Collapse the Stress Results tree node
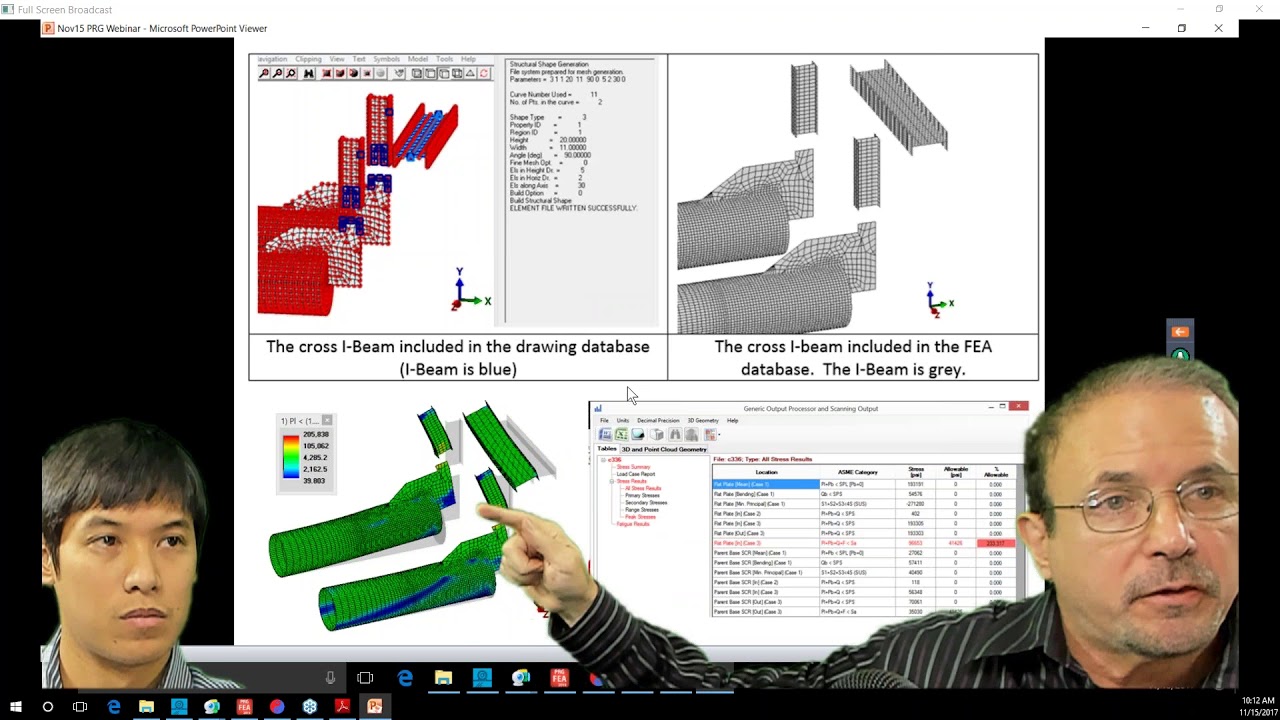The height and width of the screenshot is (720, 1280). 612,481
